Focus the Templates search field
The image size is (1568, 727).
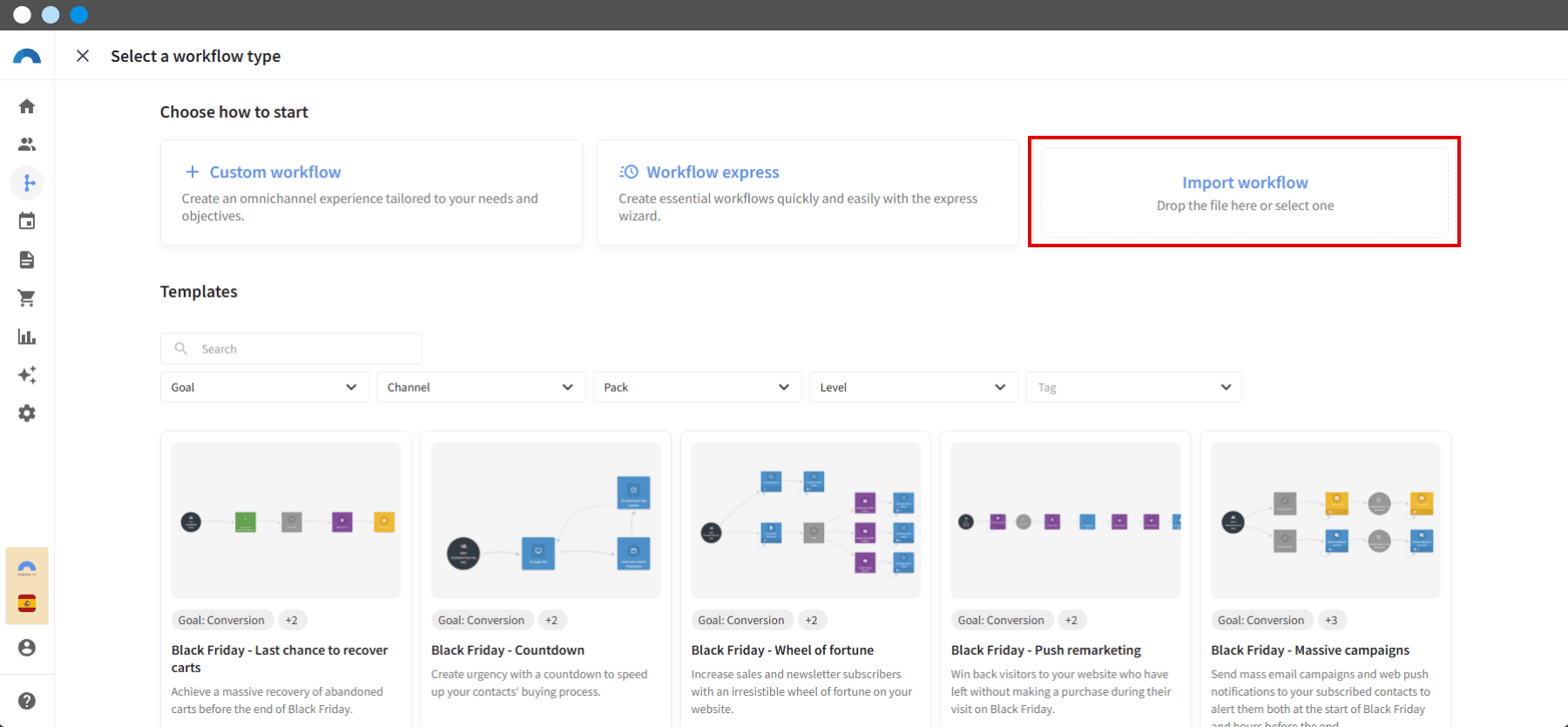291,348
